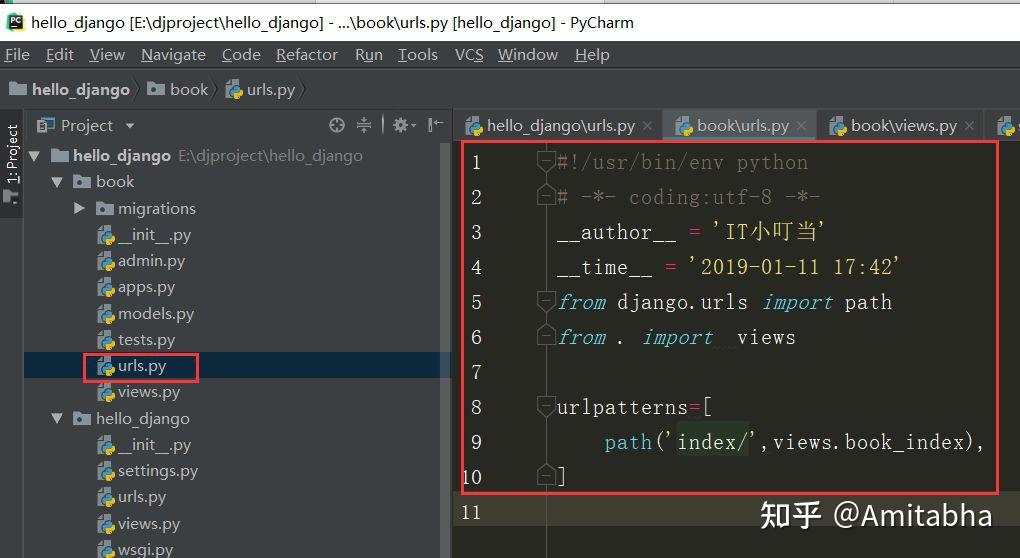Open Project panel settings gear
The width and height of the screenshot is (1020, 558).
click(403, 125)
